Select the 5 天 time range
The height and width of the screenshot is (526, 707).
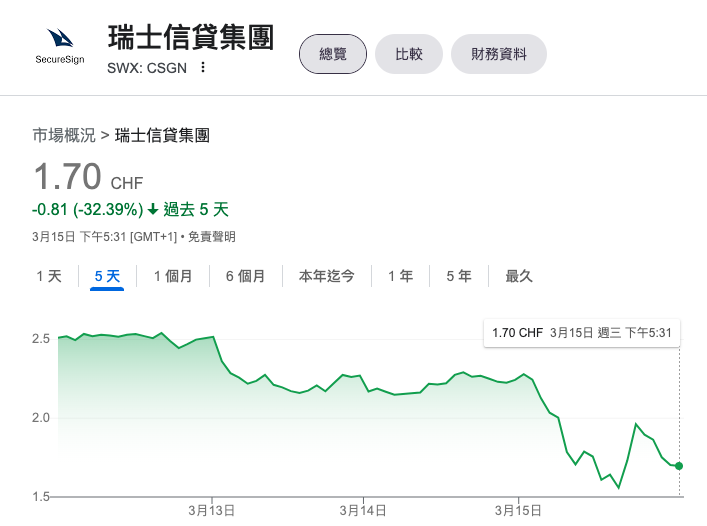pos(107,276)
